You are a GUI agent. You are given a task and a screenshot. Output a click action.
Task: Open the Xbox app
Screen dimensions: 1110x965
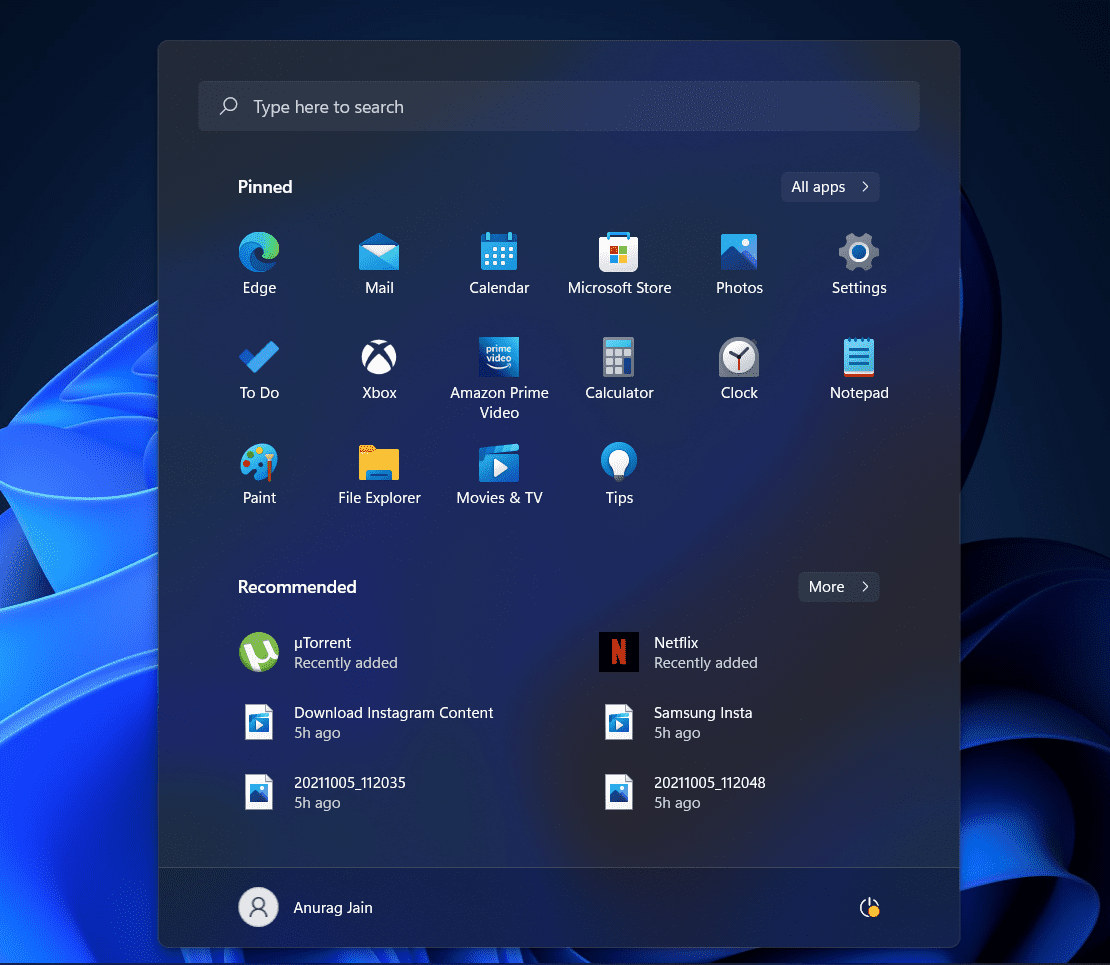[x=379, y=358]
